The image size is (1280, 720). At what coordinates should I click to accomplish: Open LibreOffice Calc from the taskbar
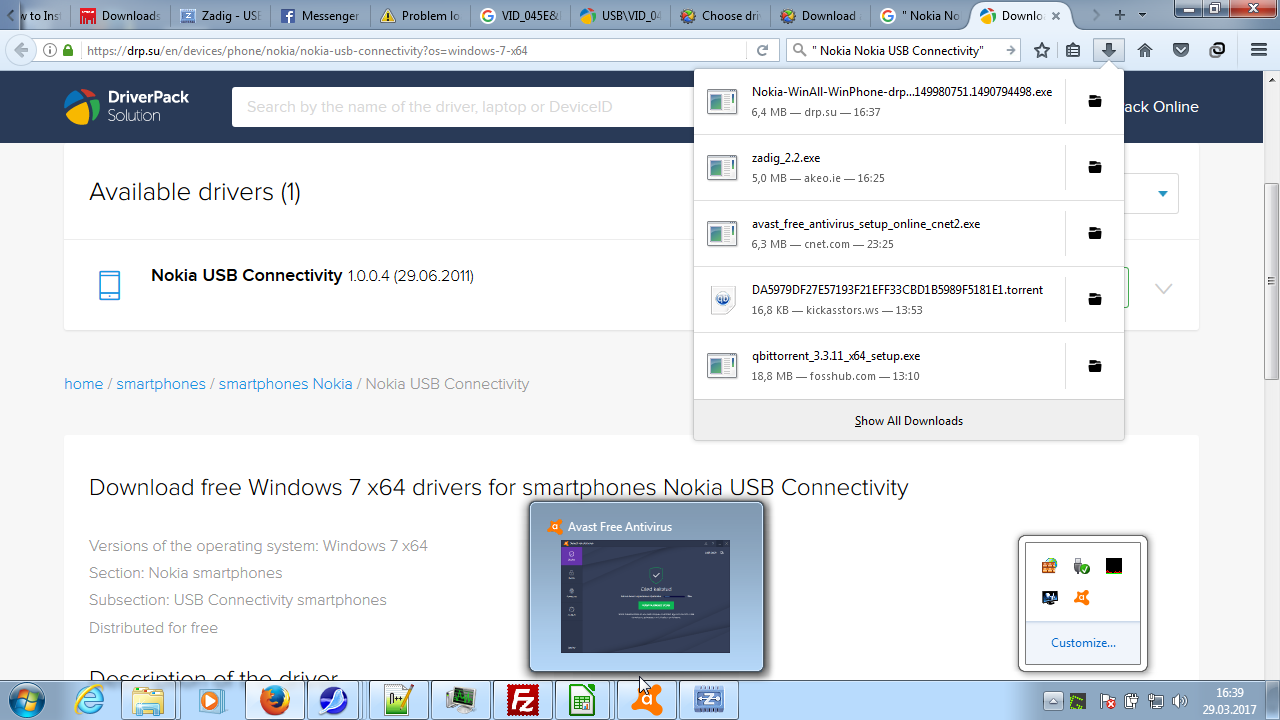coord(583,700)
